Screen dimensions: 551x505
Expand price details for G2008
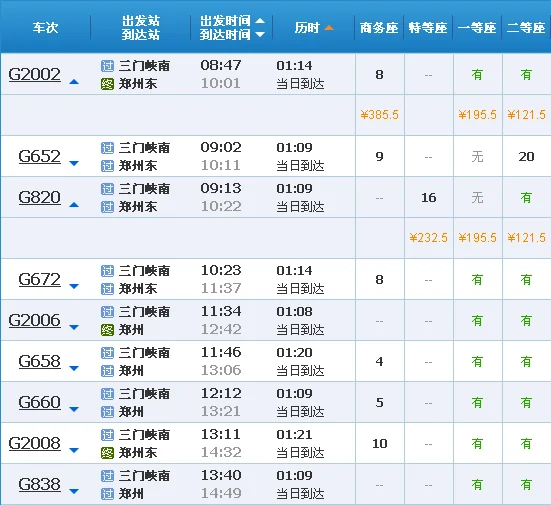[x=74, y=451]
